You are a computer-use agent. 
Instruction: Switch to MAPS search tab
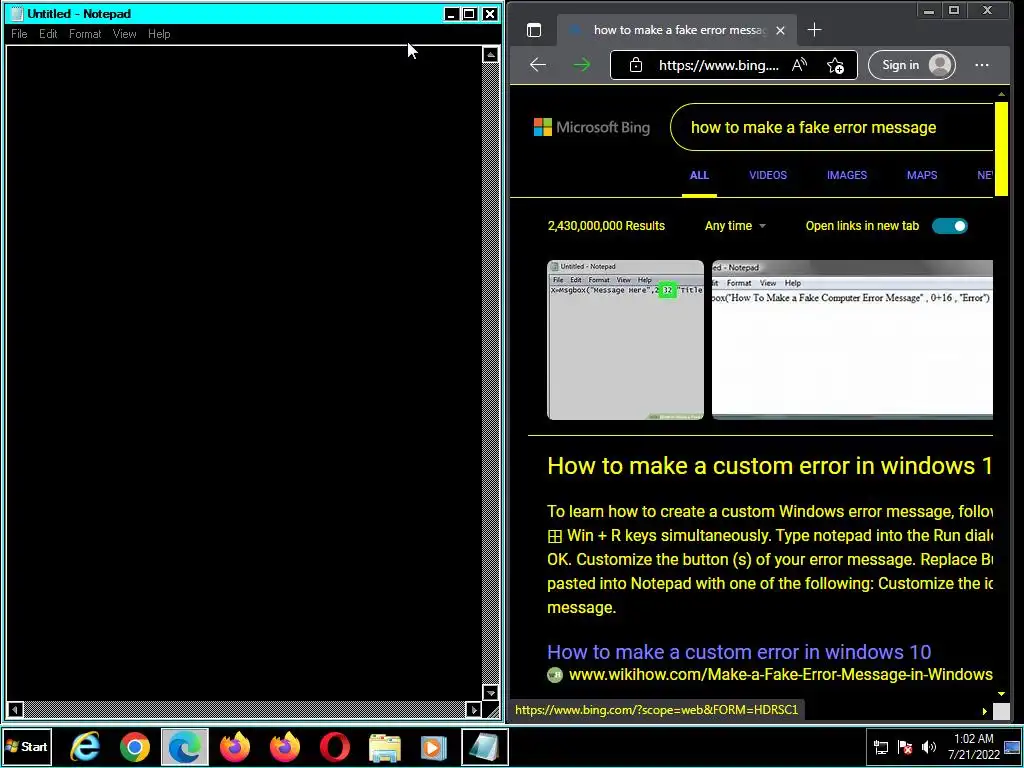921,175
